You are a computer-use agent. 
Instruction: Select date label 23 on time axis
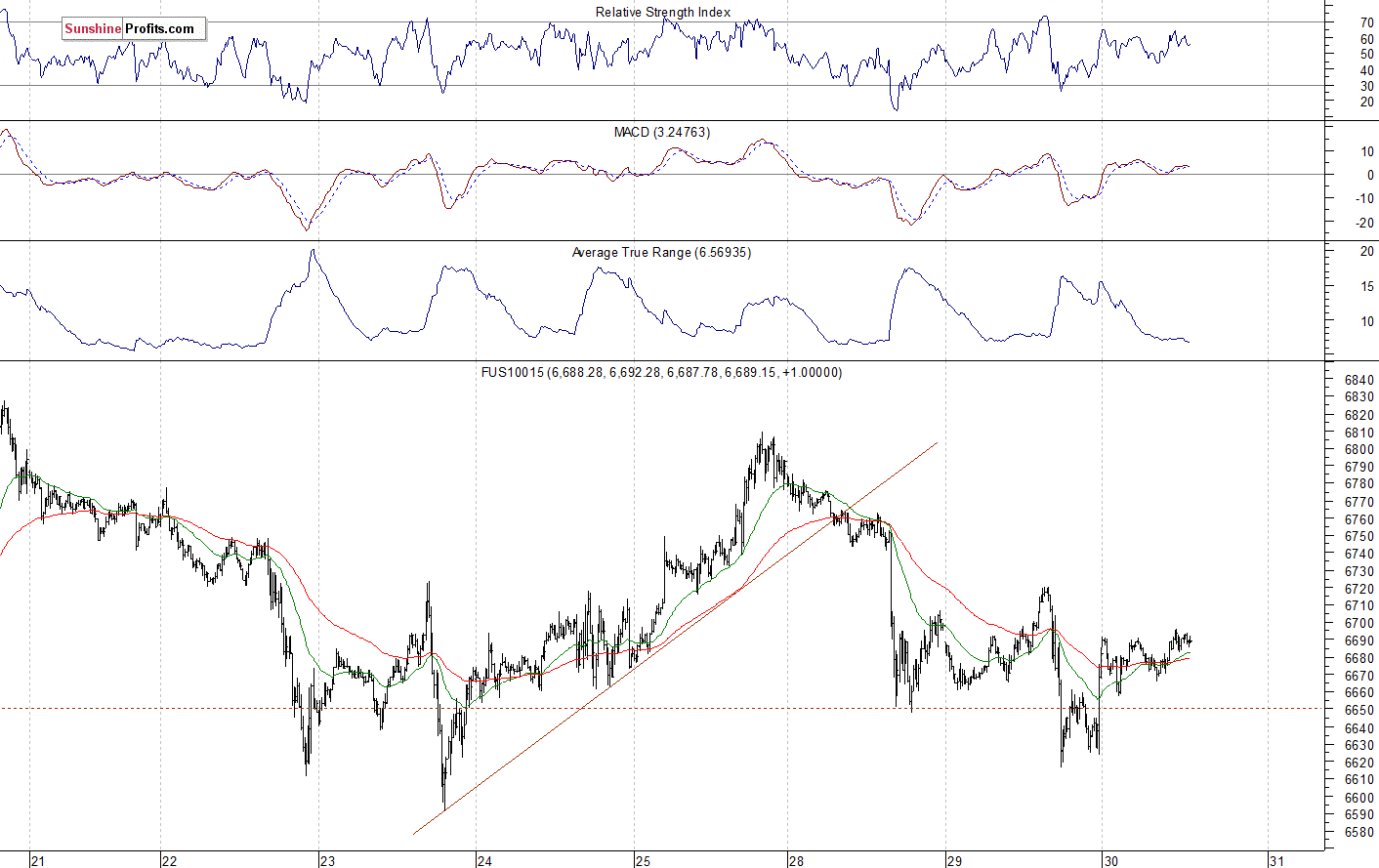[327, 860]
